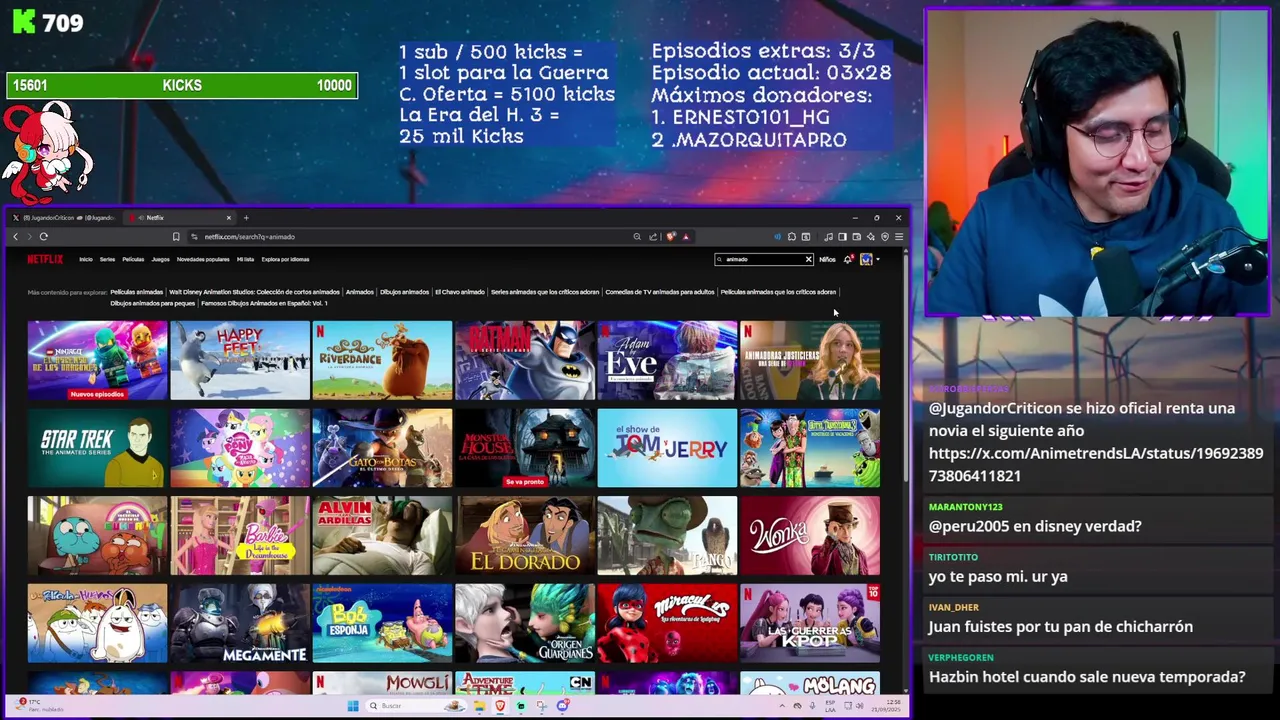
Task: Select suggestion 'Comedias de TV animadas para adultos'
Action: click(x=659, y=292)
